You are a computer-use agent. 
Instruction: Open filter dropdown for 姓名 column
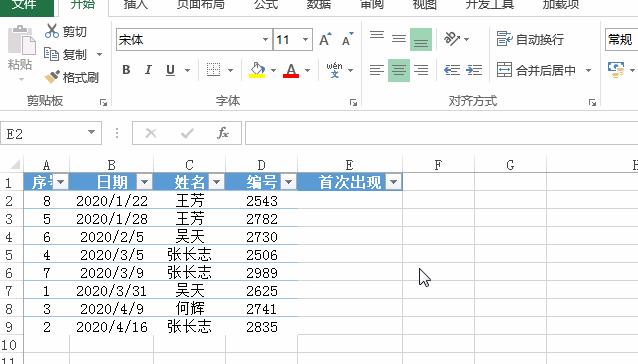216,182
